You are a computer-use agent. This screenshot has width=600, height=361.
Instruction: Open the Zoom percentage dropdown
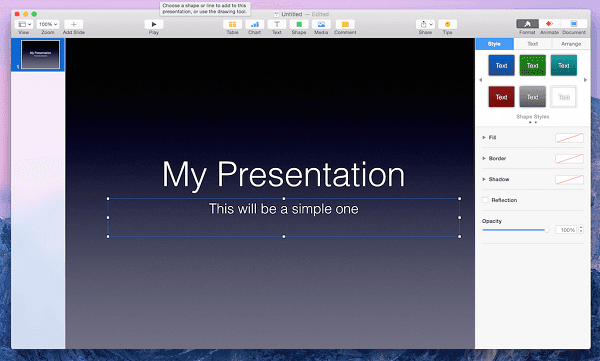(48, 24)
